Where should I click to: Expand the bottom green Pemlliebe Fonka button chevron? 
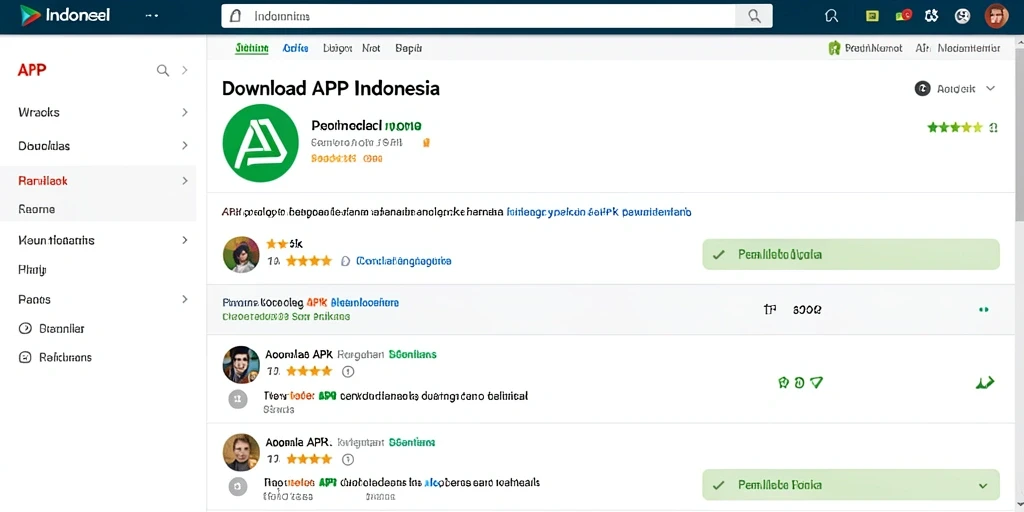coord(982,485)
